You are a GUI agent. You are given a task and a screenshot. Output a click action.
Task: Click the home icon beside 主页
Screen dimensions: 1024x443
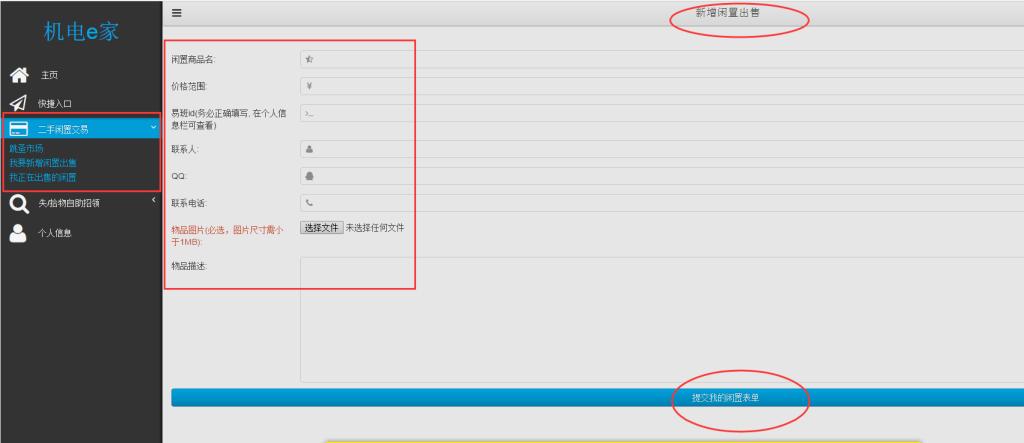(18, 75)
